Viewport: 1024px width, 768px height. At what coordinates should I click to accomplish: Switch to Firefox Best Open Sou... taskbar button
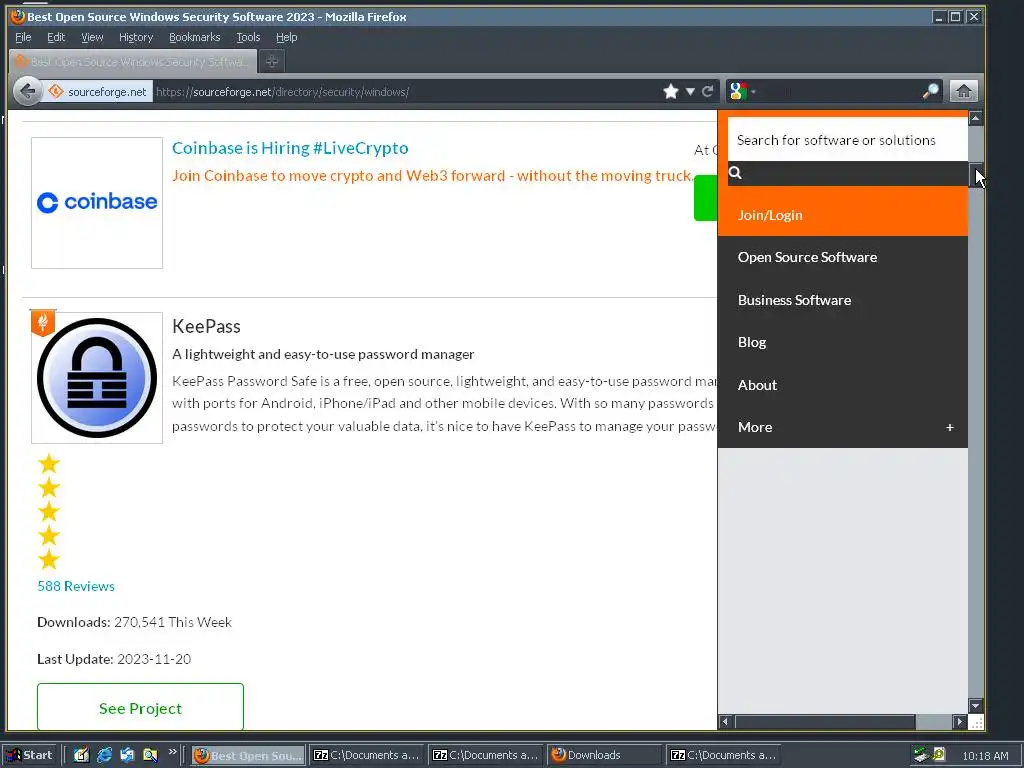pyautogui.click(x=248, y=755)
